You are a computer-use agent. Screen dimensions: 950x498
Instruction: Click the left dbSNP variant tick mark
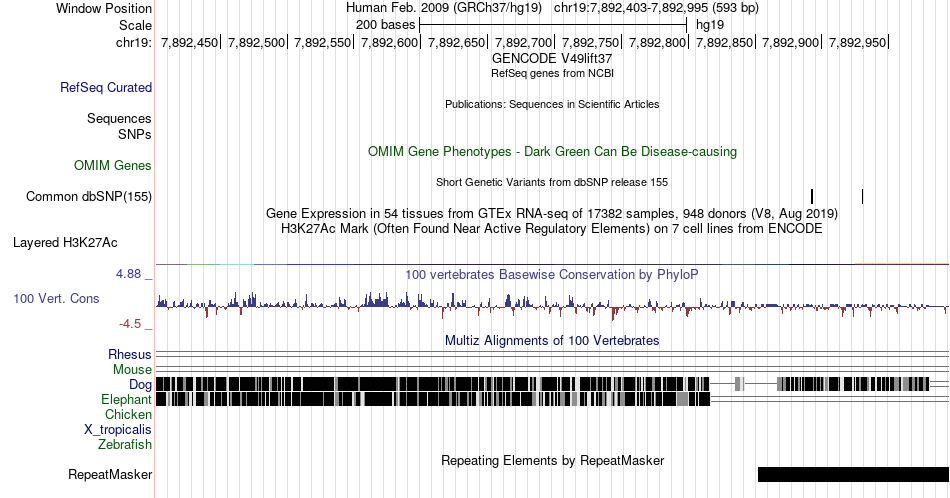coord(812,196)
